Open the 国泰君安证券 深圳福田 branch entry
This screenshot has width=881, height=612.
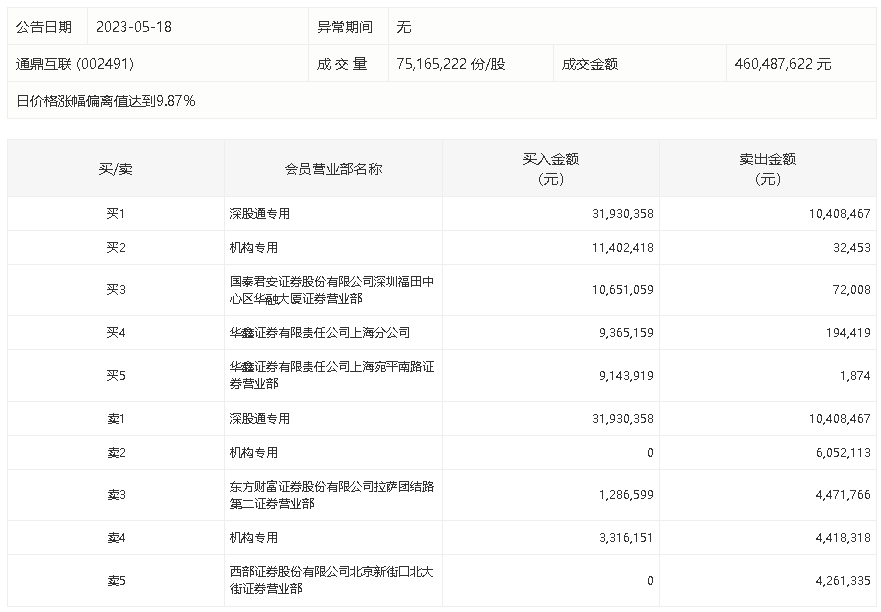(x=331, y=290)
